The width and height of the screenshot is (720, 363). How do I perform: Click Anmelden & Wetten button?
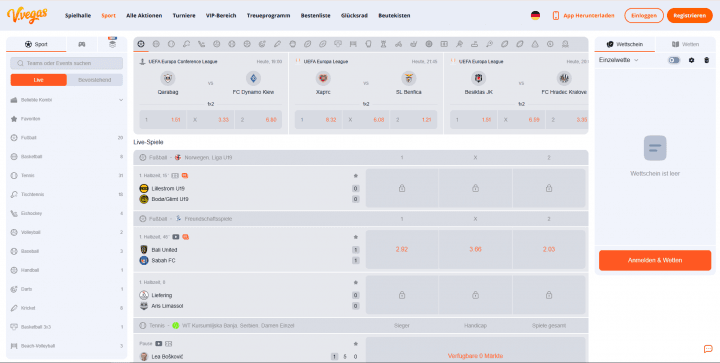pyautogui.click(x=655, y=260)
